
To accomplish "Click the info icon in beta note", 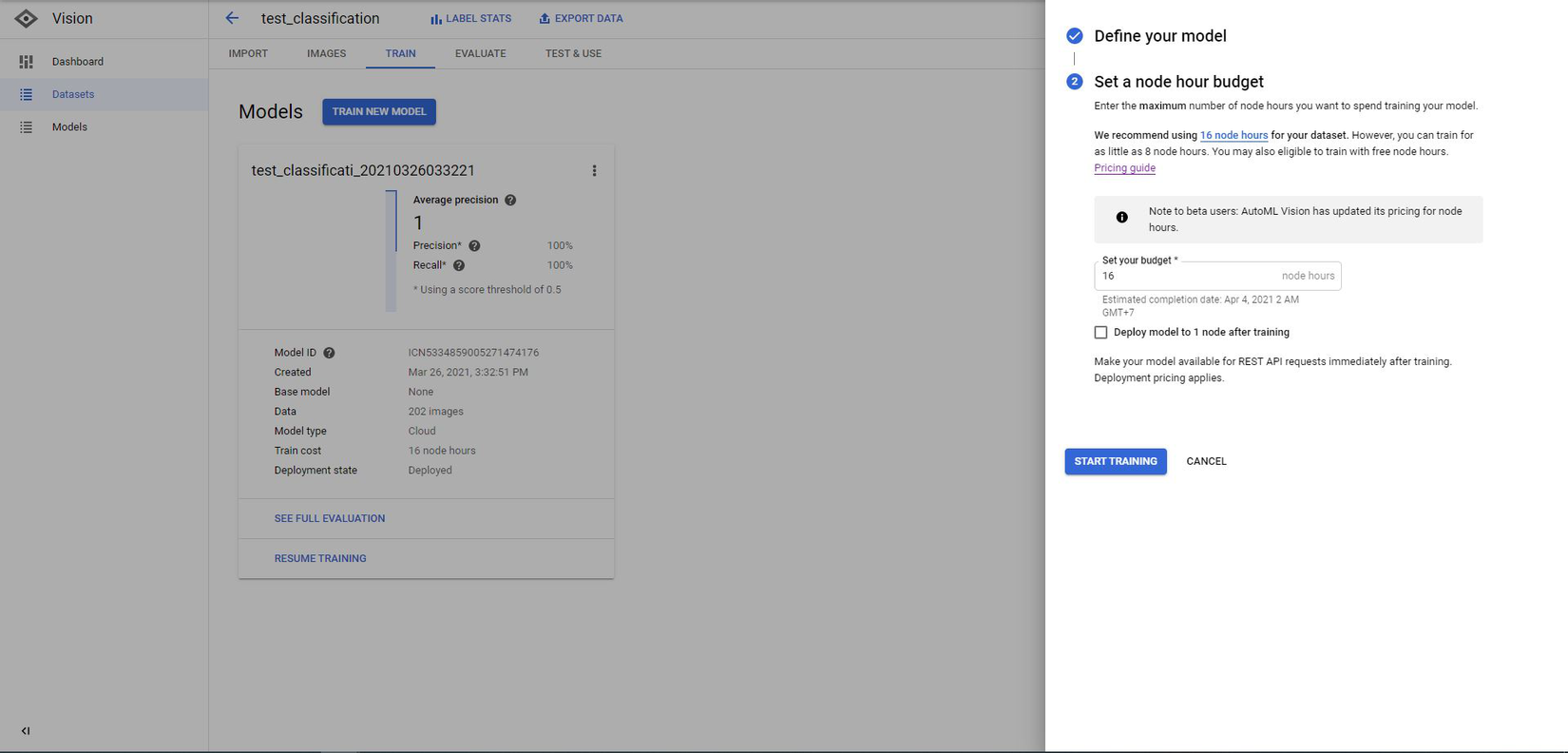I will [x=1121, y=218].
